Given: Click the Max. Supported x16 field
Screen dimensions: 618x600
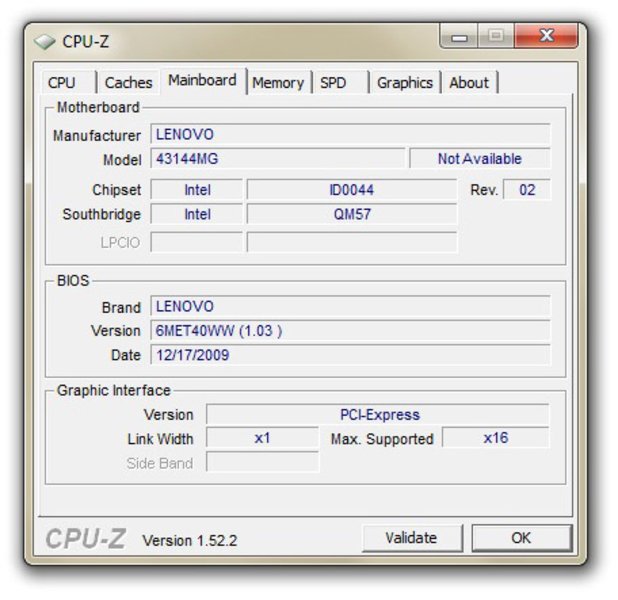Looking at the screenshot, I should [495, 438].
